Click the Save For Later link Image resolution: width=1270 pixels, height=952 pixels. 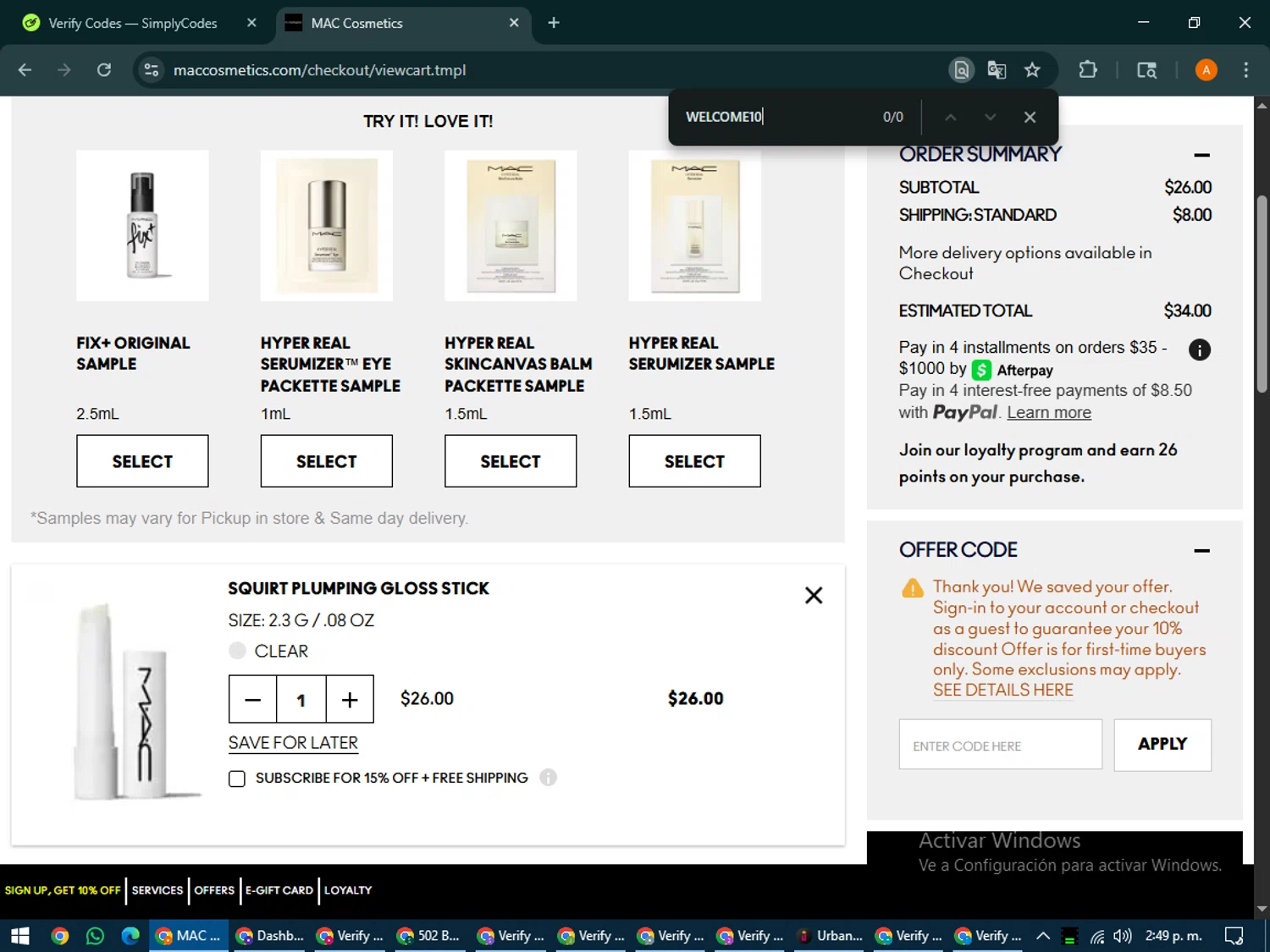293,743
